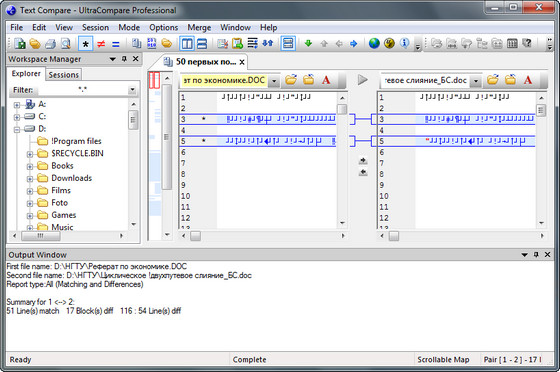The image size is (560, 372).
Task: Click right pane vertical scrollbar thumb
Action: [541, 110]
